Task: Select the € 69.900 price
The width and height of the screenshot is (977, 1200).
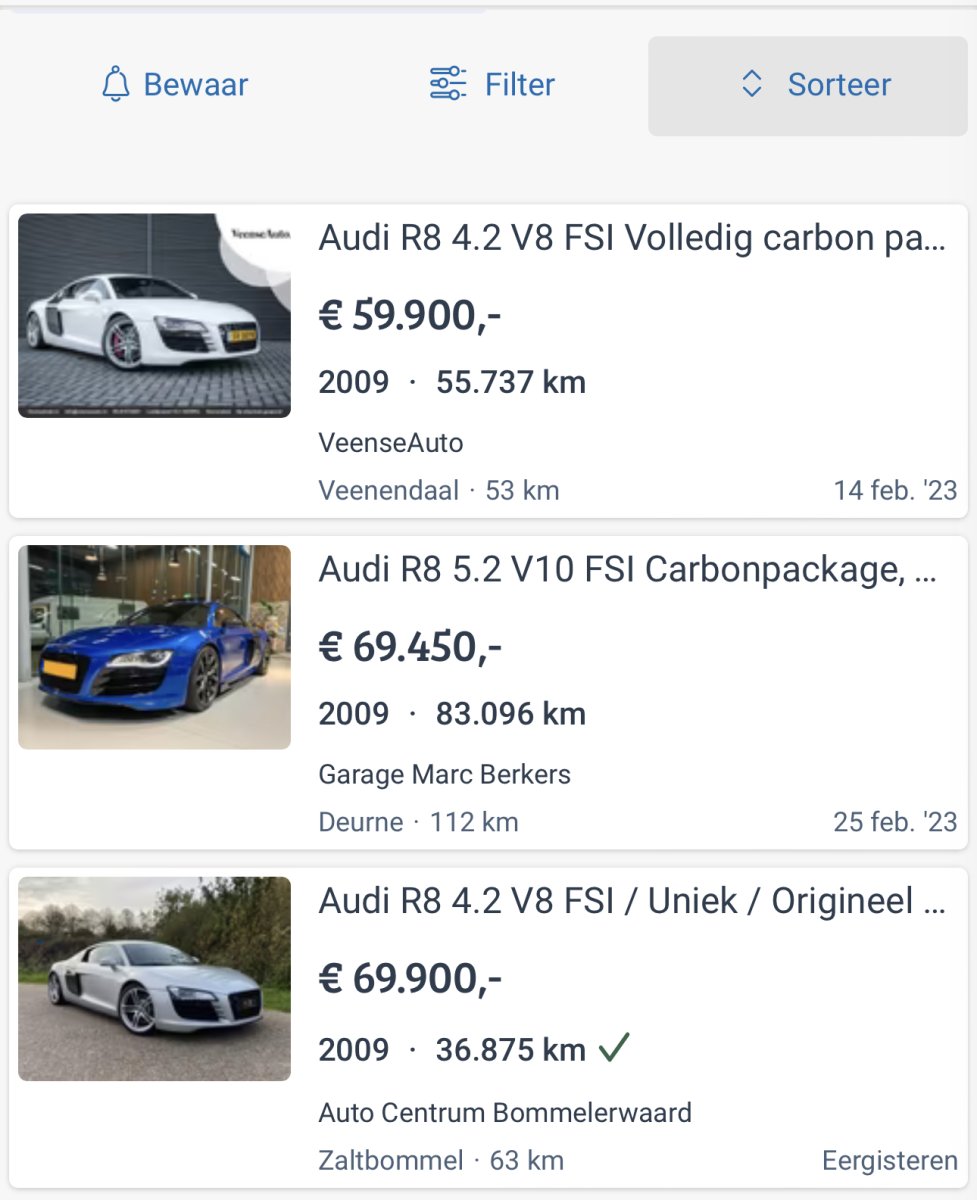Action: point(410,979)
